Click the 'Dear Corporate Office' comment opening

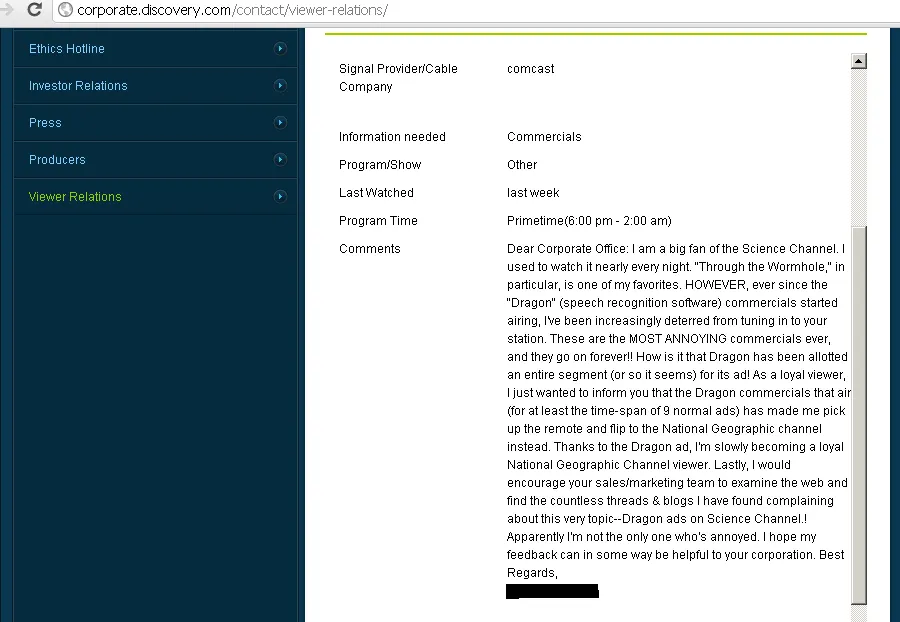click(567, 248)
